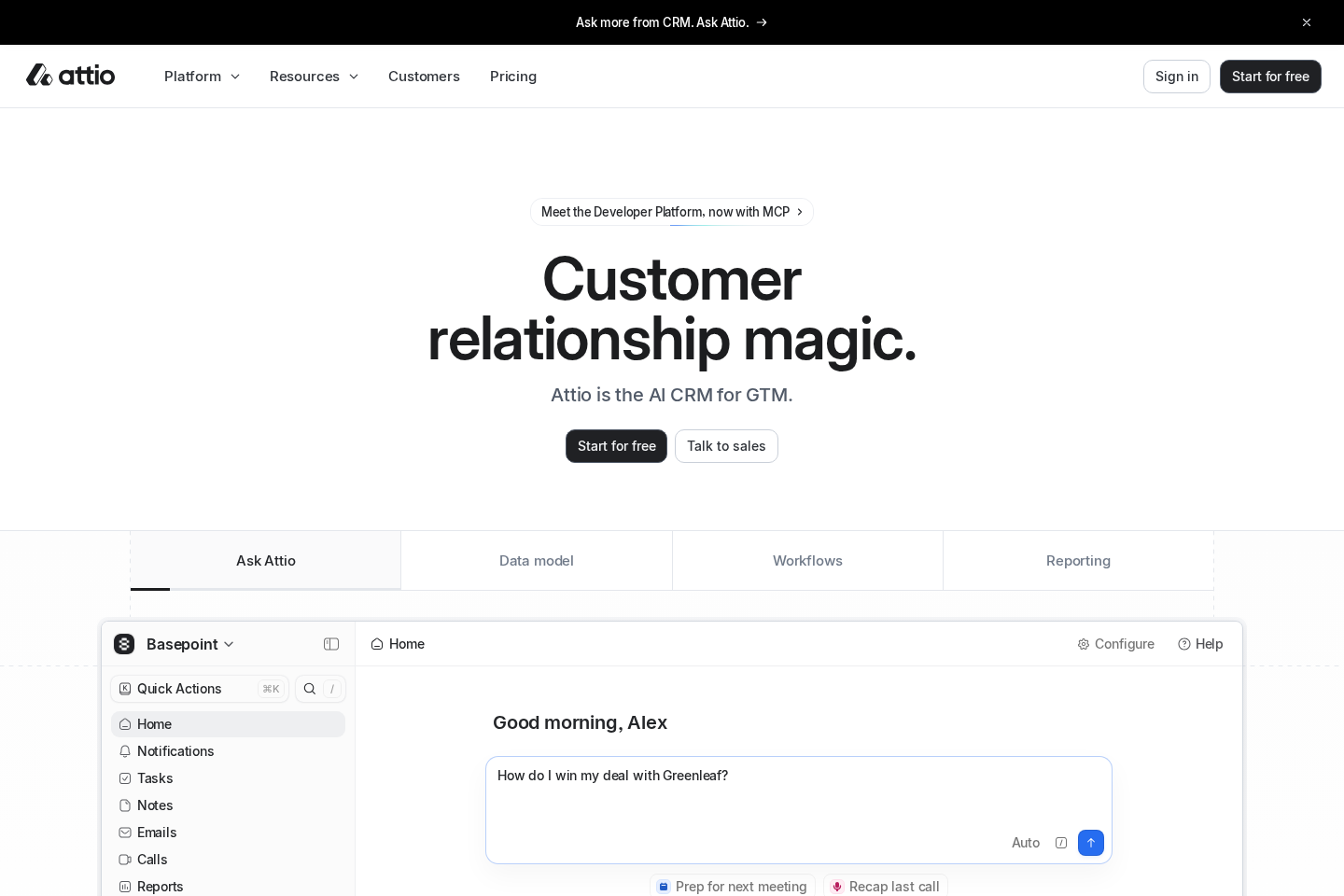Open Reports in the sidebar
The image size is (1344, 896).
tap(228, 887)
